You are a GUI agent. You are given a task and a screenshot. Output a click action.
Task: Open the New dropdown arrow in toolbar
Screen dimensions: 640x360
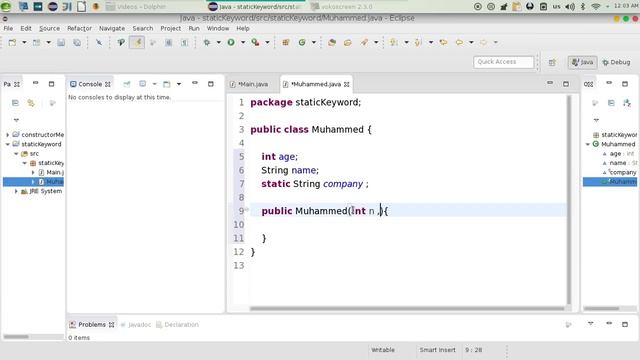coord(24,42)
